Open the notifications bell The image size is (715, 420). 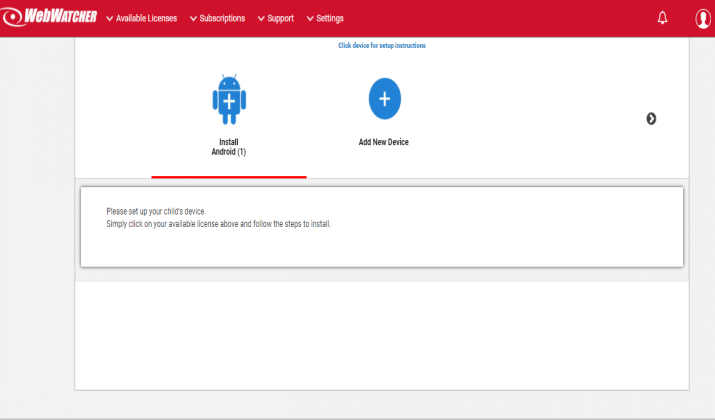tap(662, 18)
